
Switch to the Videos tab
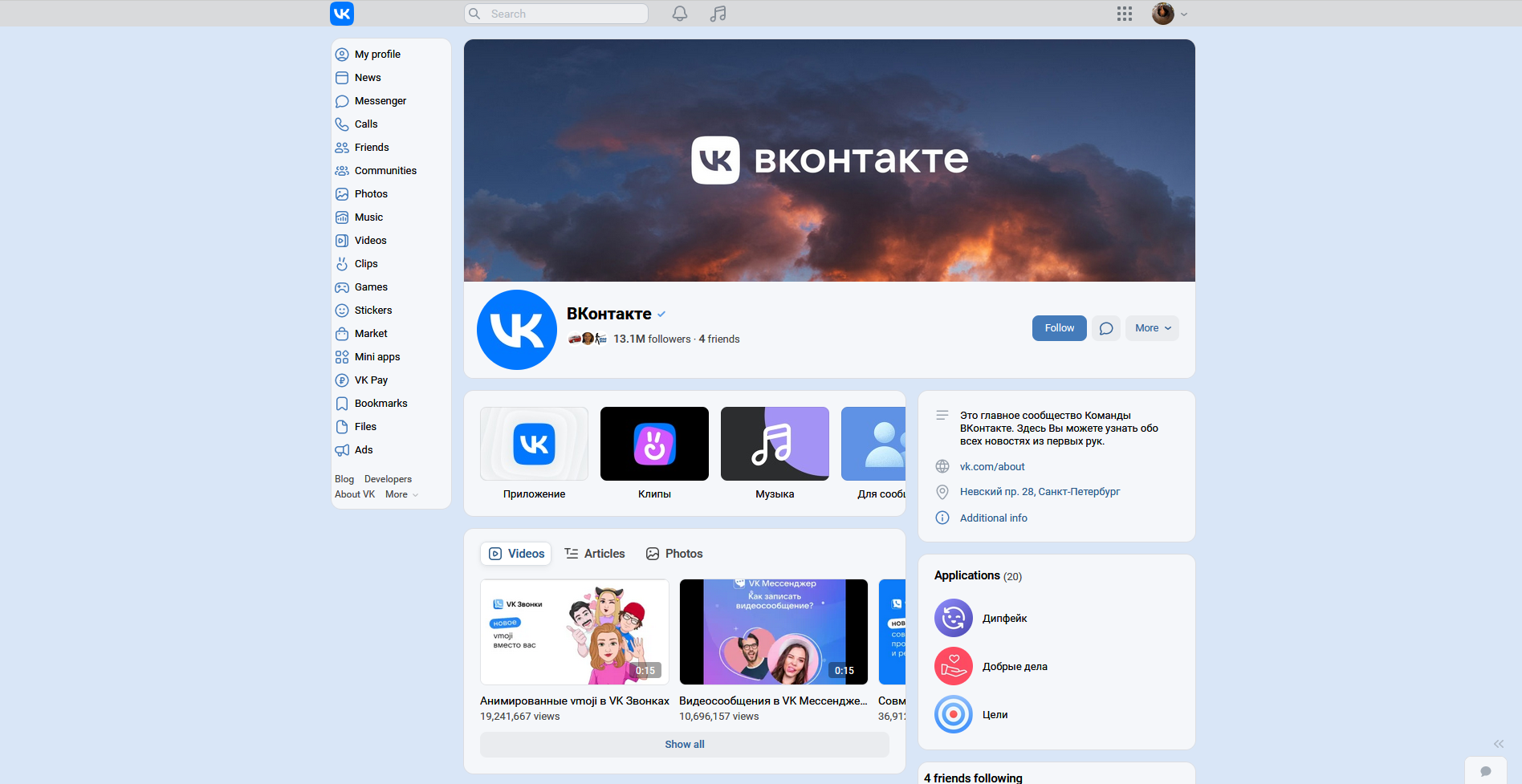click(516, 554)
